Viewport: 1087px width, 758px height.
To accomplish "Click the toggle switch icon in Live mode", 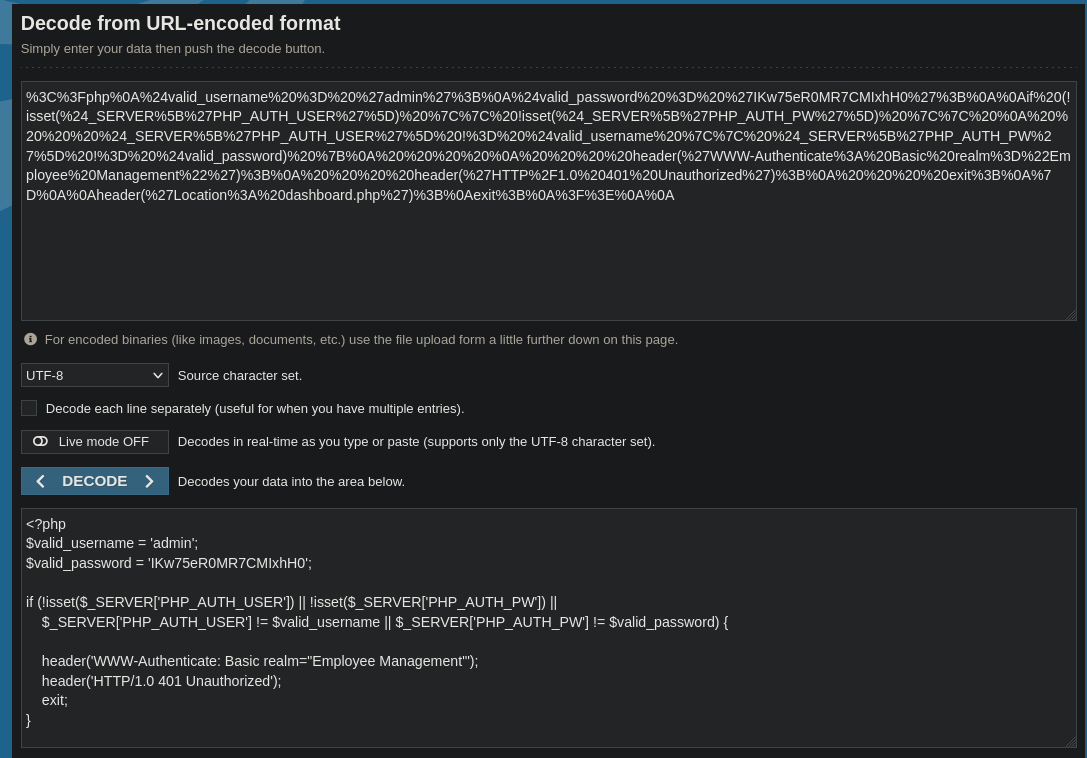I will click(40, 442).
